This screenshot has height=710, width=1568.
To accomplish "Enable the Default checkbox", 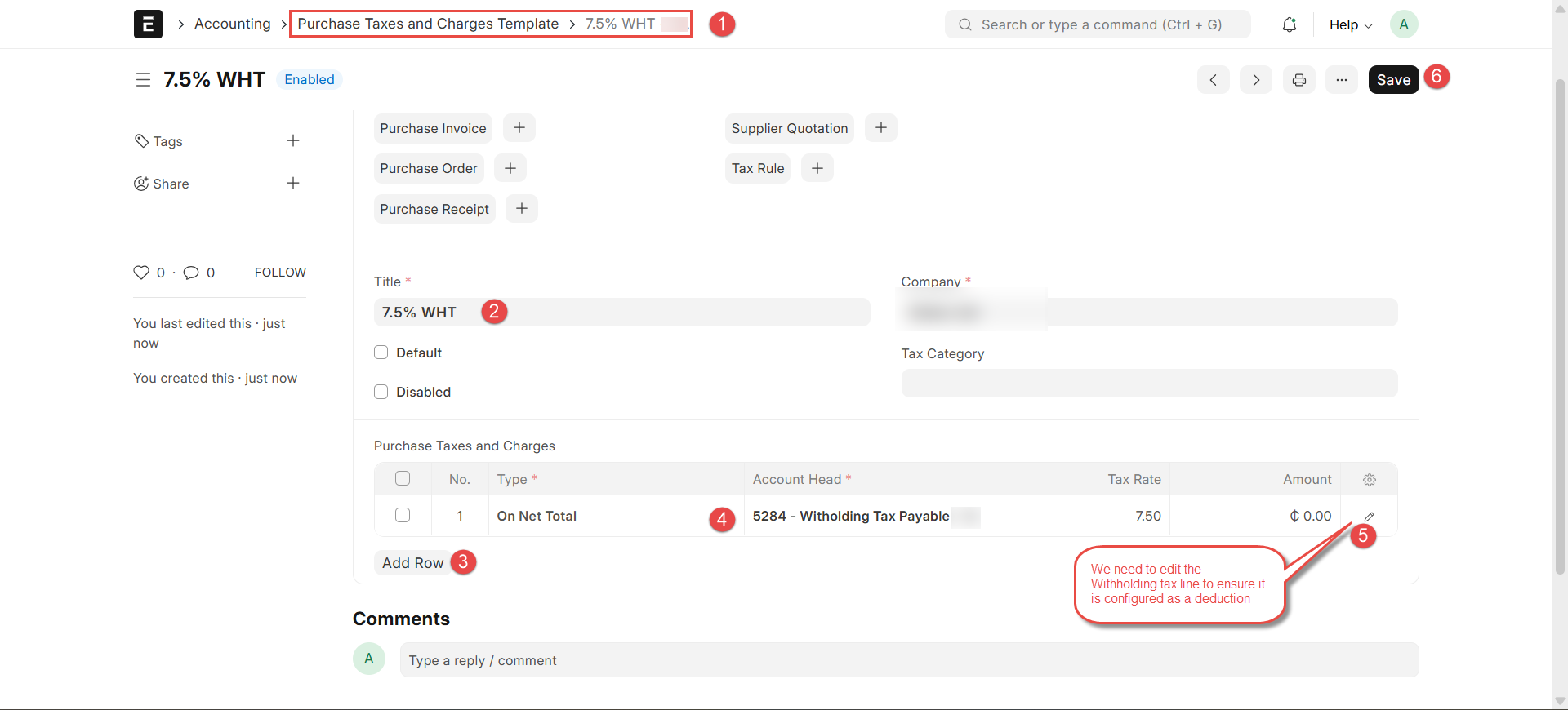I will (381, 353).
